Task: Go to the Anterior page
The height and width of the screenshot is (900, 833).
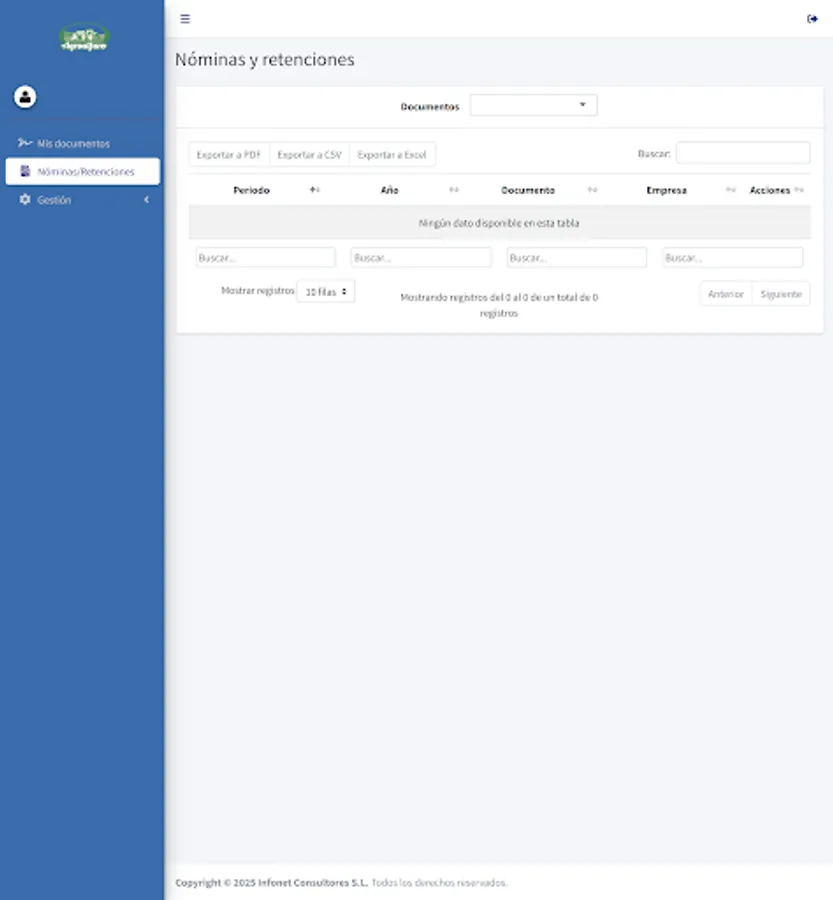Action: (726, 294)
